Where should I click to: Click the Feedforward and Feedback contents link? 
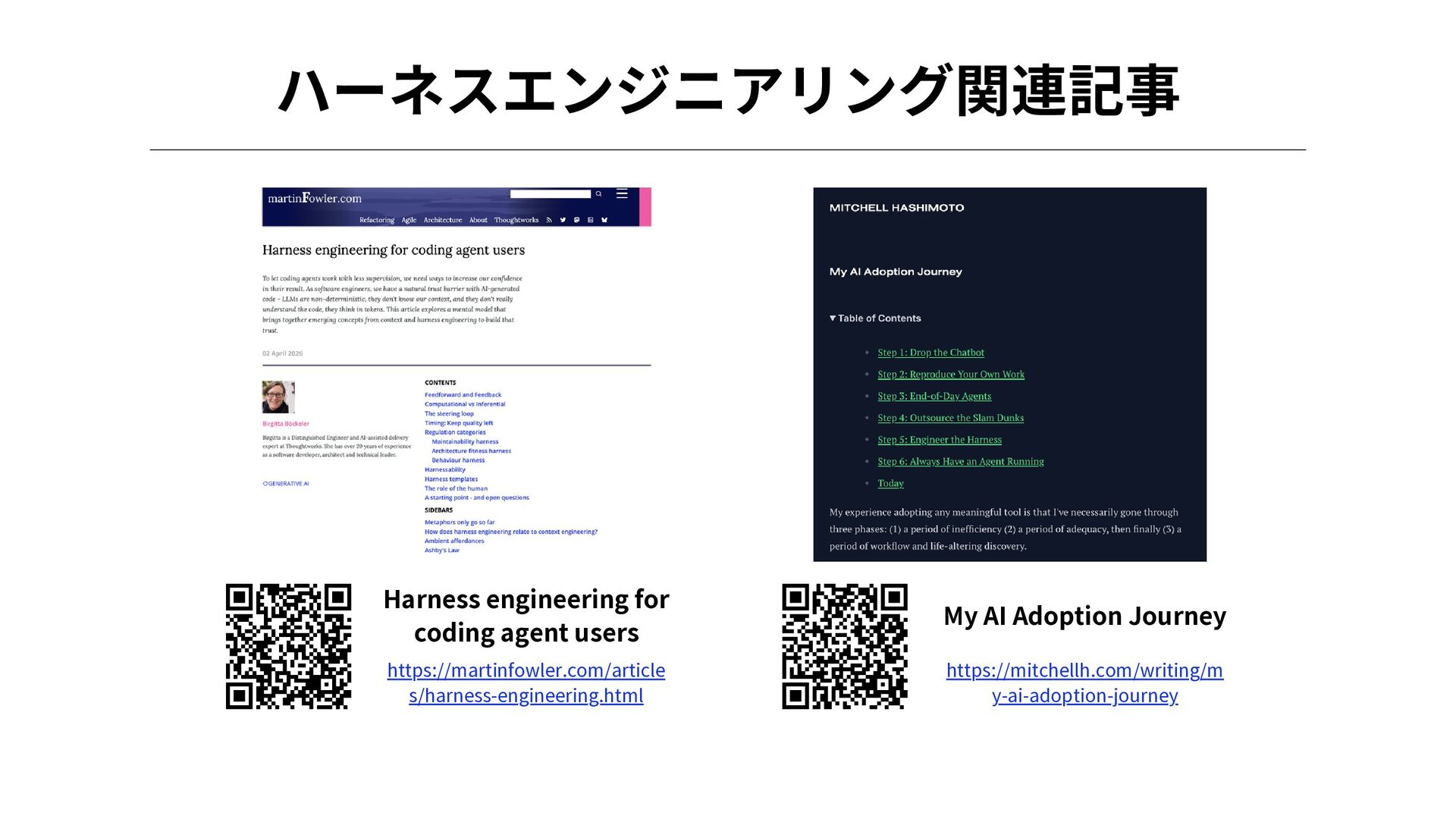463,395
